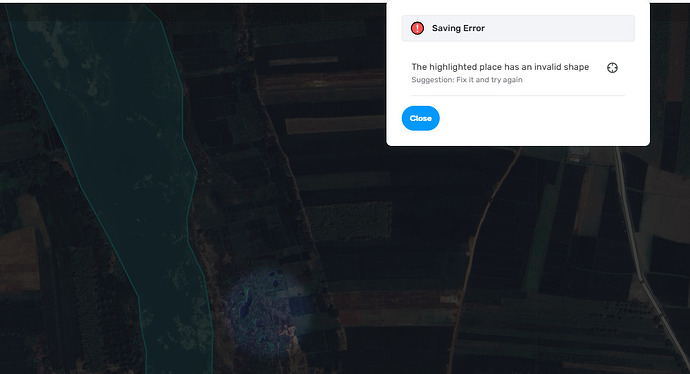This screenshot has height=374, width=690.
Task: Click the divider line below the suggestion
Action: [x=518, y=95]
